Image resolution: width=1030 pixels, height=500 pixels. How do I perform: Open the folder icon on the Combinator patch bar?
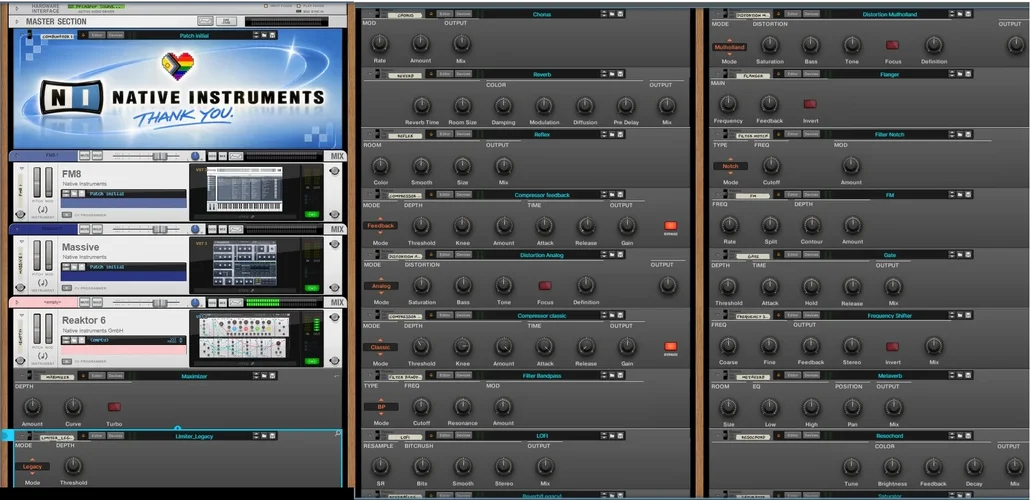click(263, 35)
